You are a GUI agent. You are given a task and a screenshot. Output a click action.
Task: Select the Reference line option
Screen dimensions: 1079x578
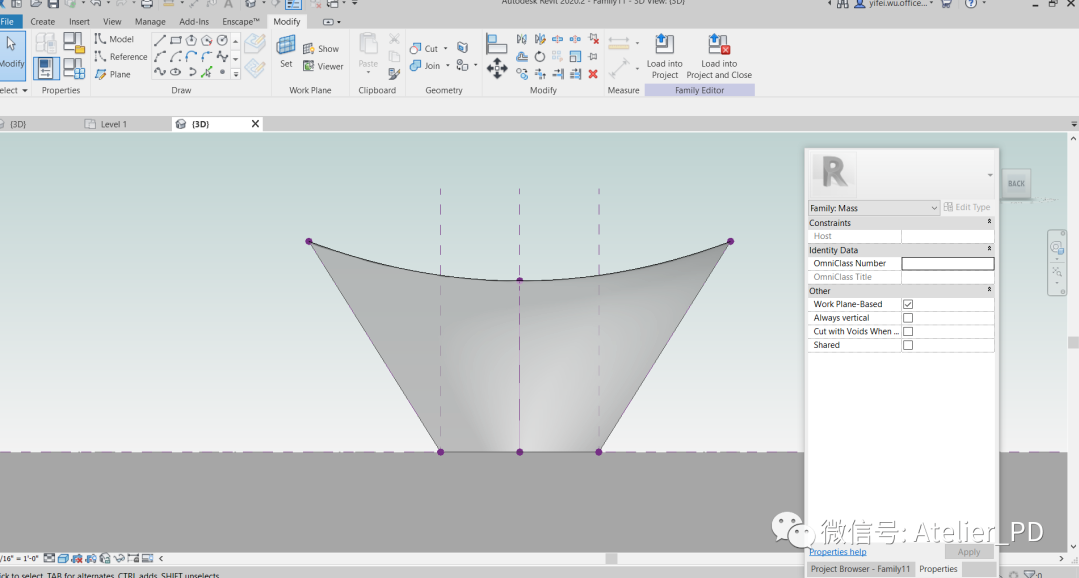tap(121, 56)
